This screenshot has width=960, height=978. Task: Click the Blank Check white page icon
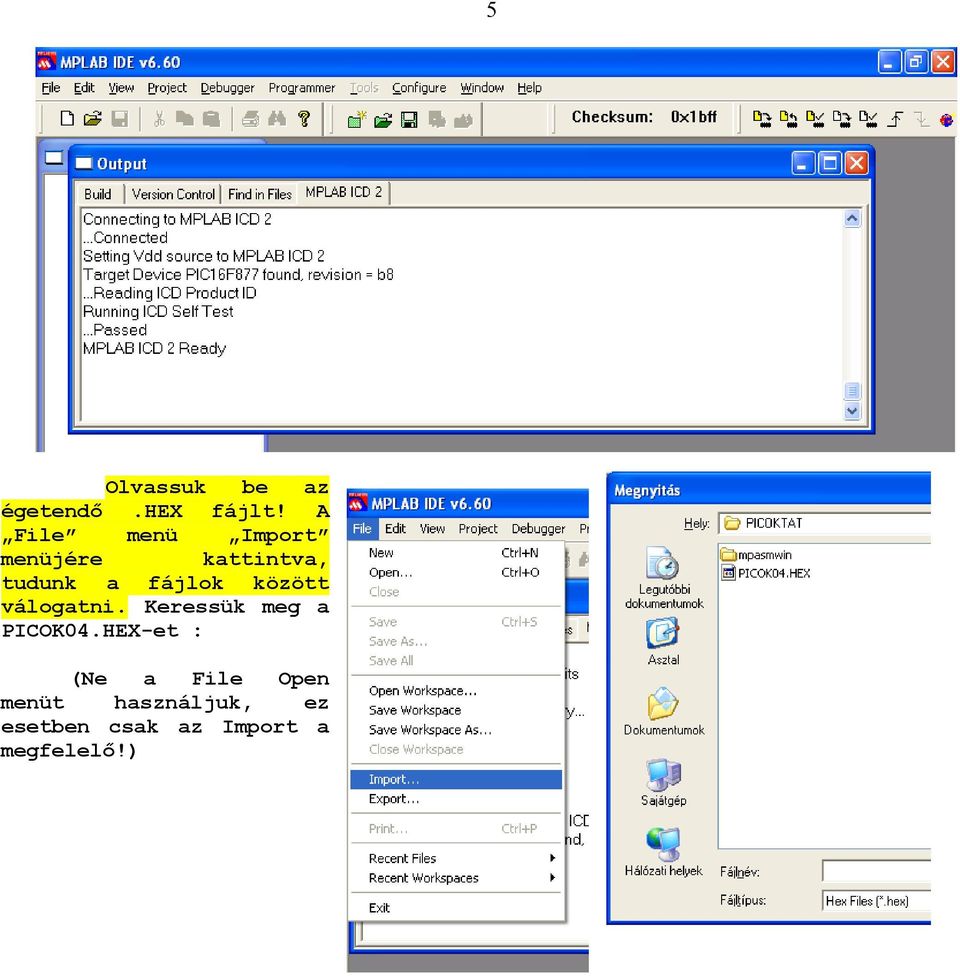pyautogui.click(x=868, y=118)
